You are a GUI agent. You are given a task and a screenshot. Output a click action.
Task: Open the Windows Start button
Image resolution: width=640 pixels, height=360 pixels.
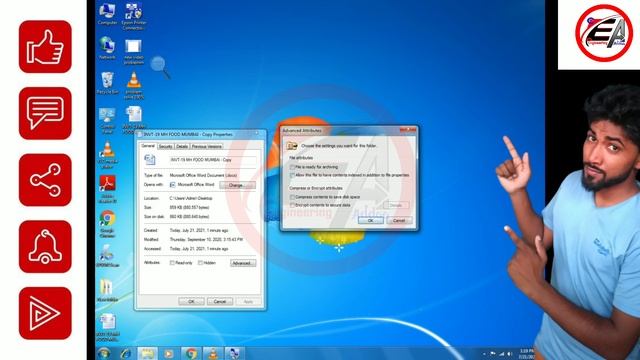point(104,353)
